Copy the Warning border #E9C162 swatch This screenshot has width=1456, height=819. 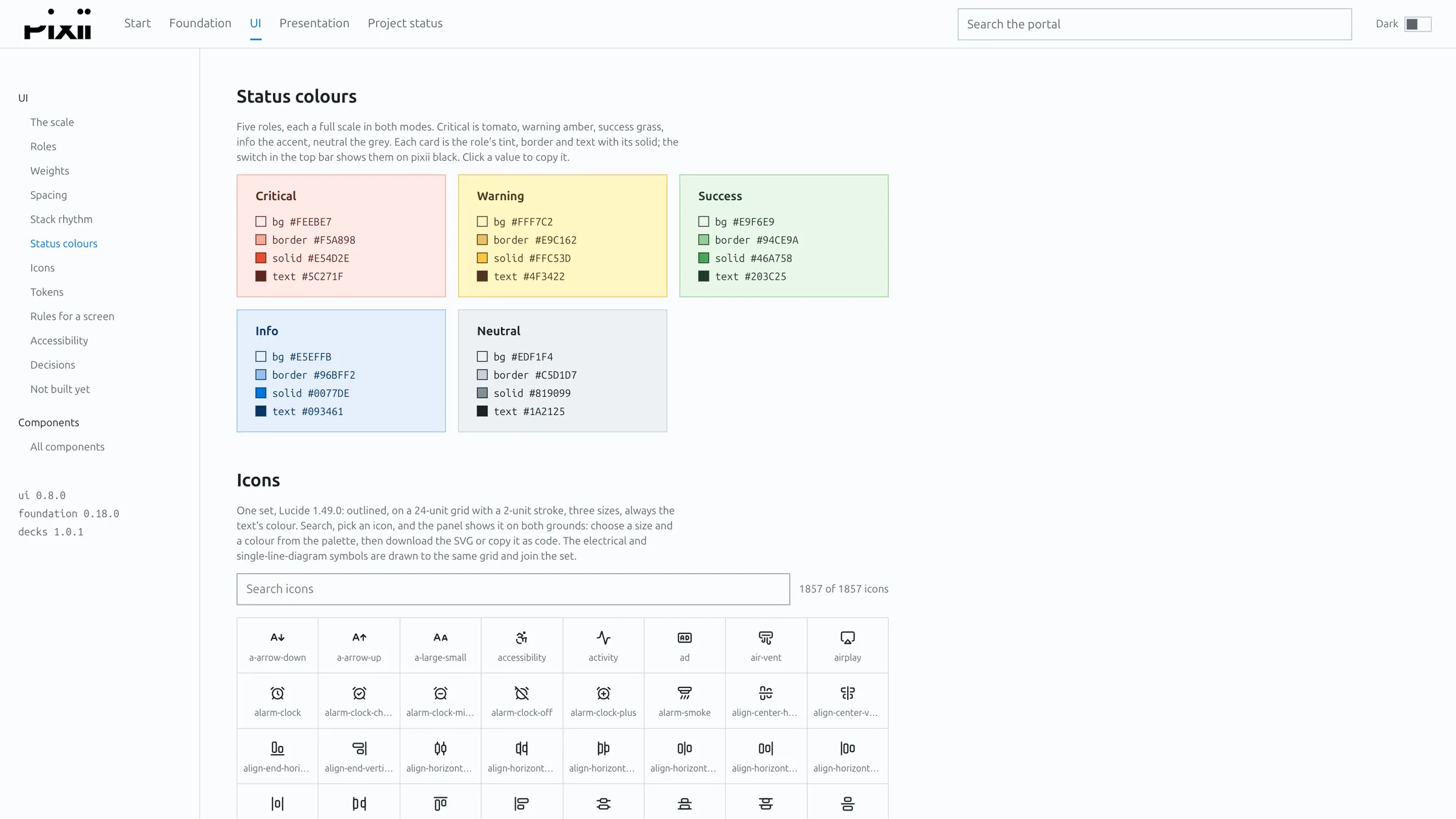coord(482,240)
